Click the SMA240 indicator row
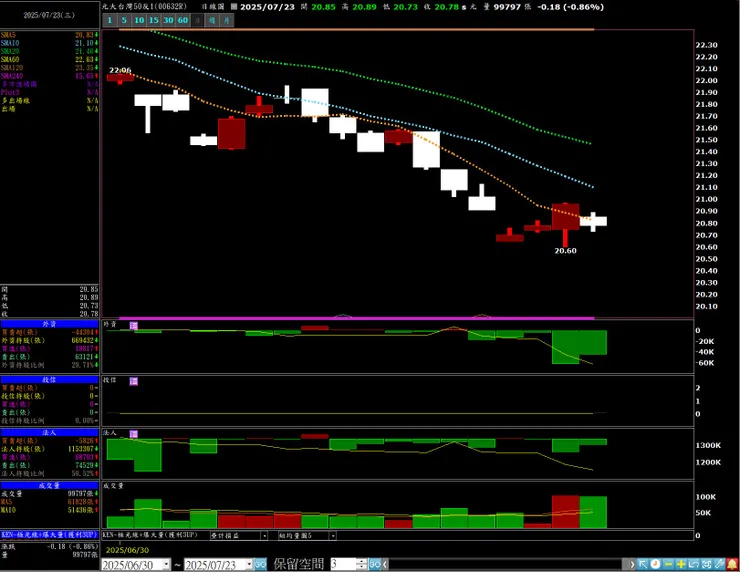Image resolution: width=740 pixels, height=572 pixels. tap(50, 76)
